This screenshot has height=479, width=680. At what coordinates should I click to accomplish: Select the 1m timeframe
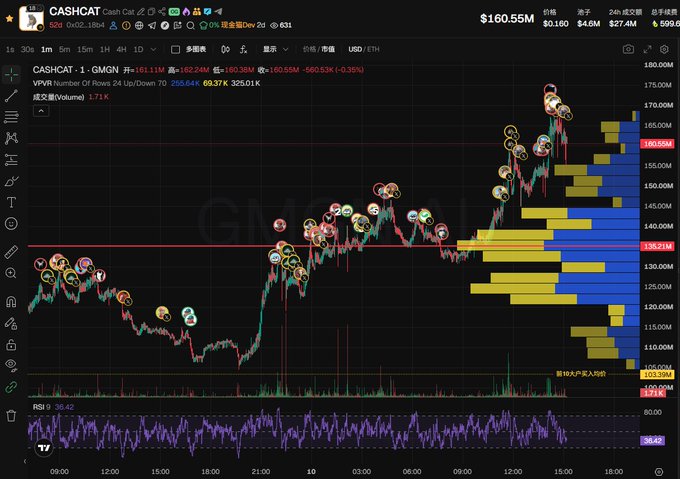click(46, 49)
